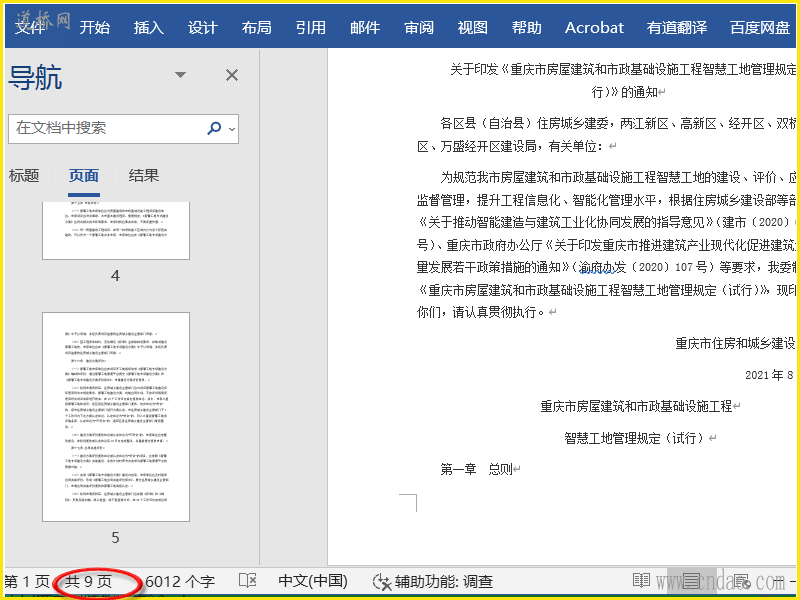This screenshot has width=800, height=600.
Task: Click the text 智慧工地管理规定（试行）
Action: [x=635, y=438]
